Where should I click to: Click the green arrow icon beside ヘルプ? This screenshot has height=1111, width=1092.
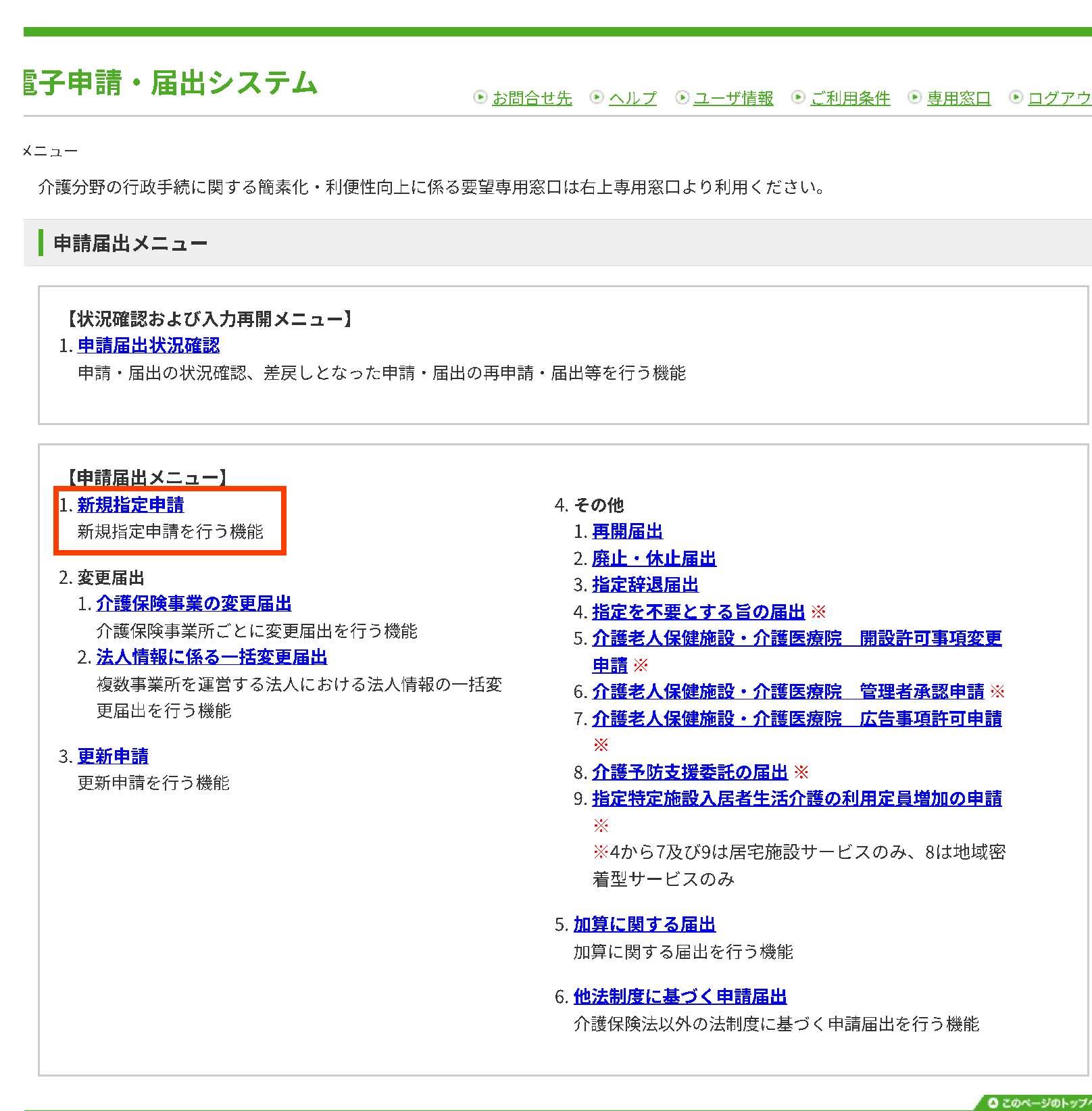(596, 97)
